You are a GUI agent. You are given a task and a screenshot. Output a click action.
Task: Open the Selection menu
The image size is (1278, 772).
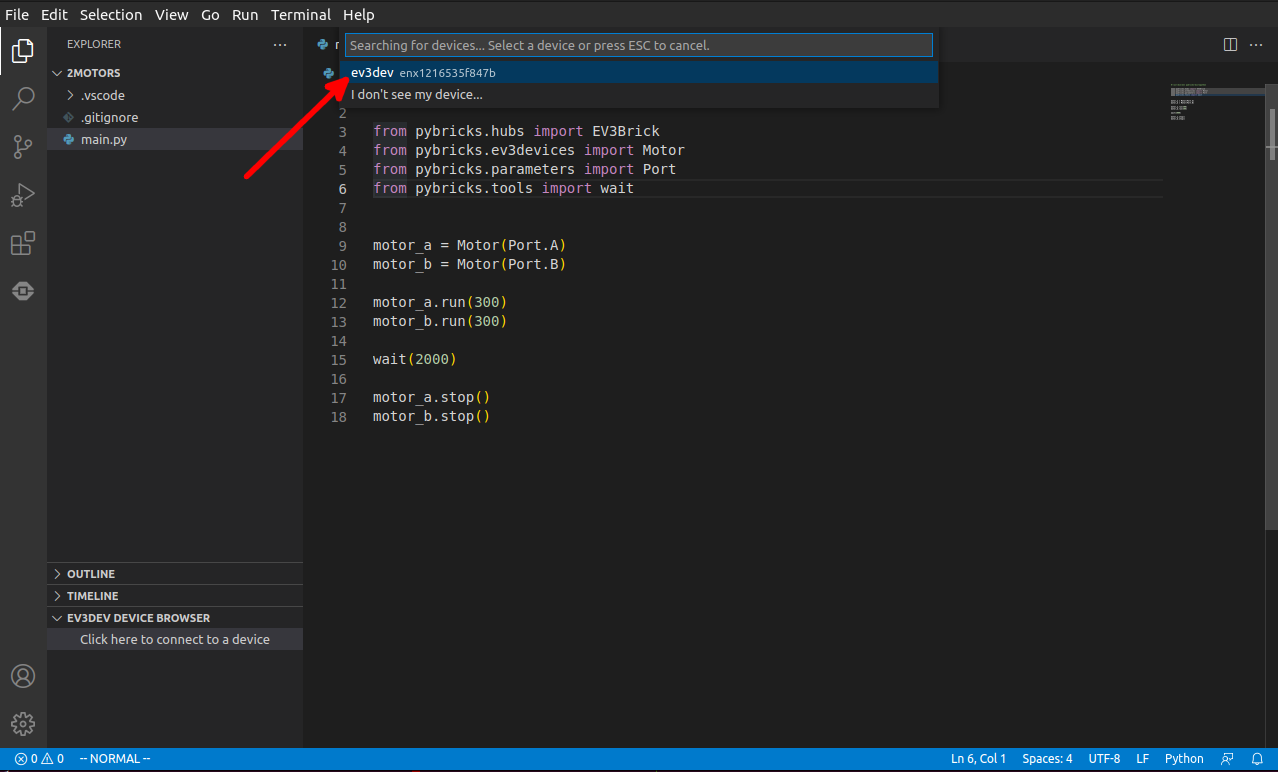point(111,15)
